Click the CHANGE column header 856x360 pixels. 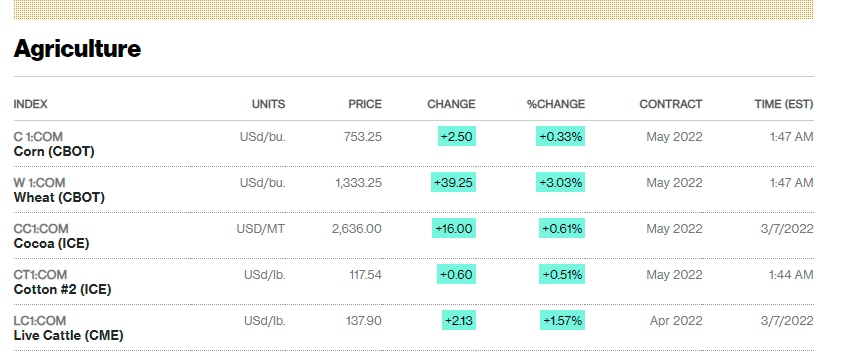coord(451,104)
